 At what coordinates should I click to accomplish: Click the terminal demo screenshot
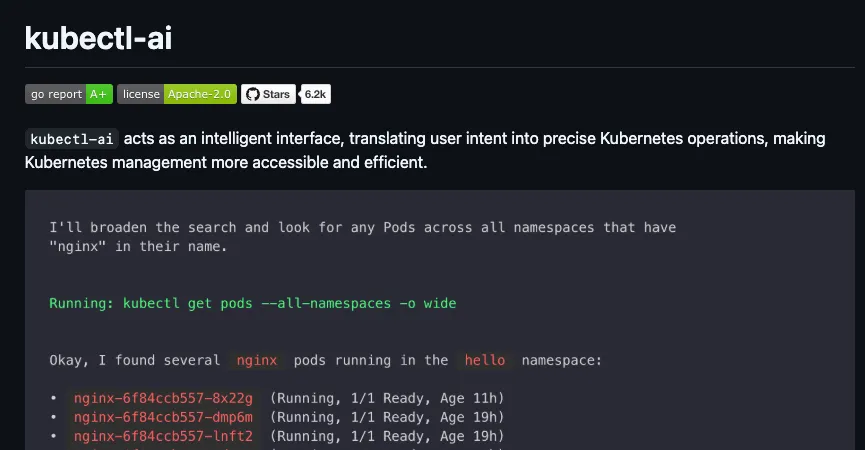tap(440, 320)
